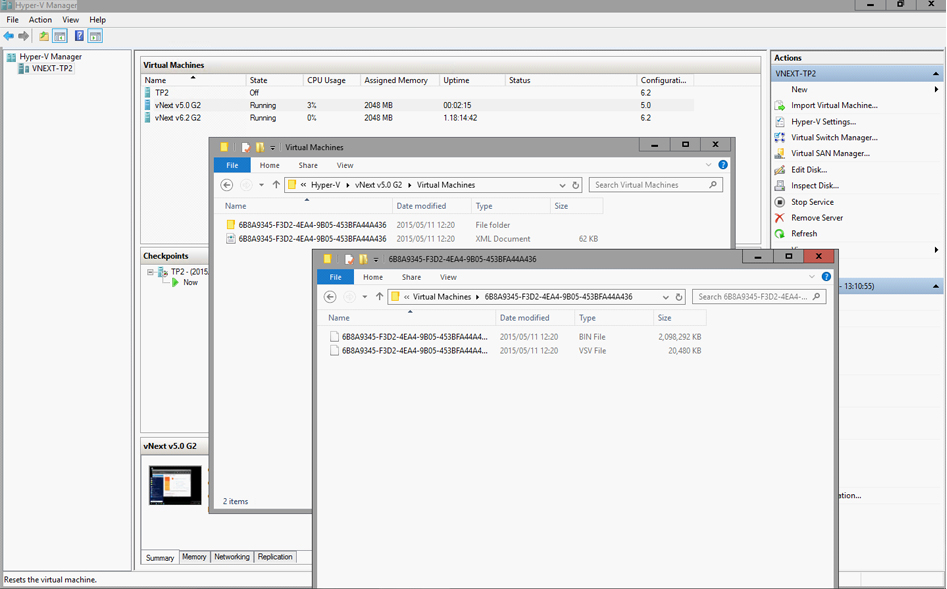Sort VM list by CPU Usage column

pos(330,80)
